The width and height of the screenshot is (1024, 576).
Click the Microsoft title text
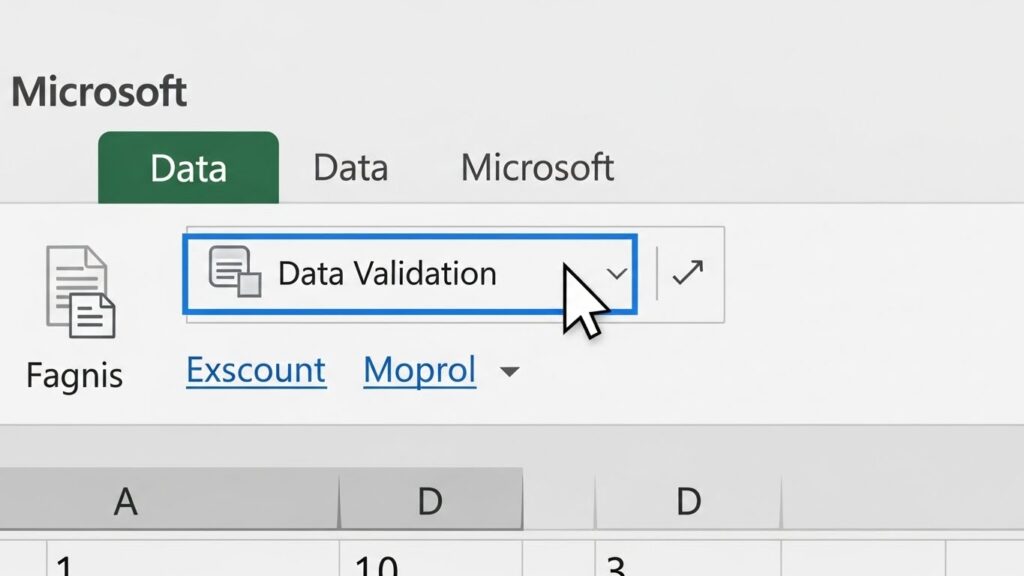point(99,92)
